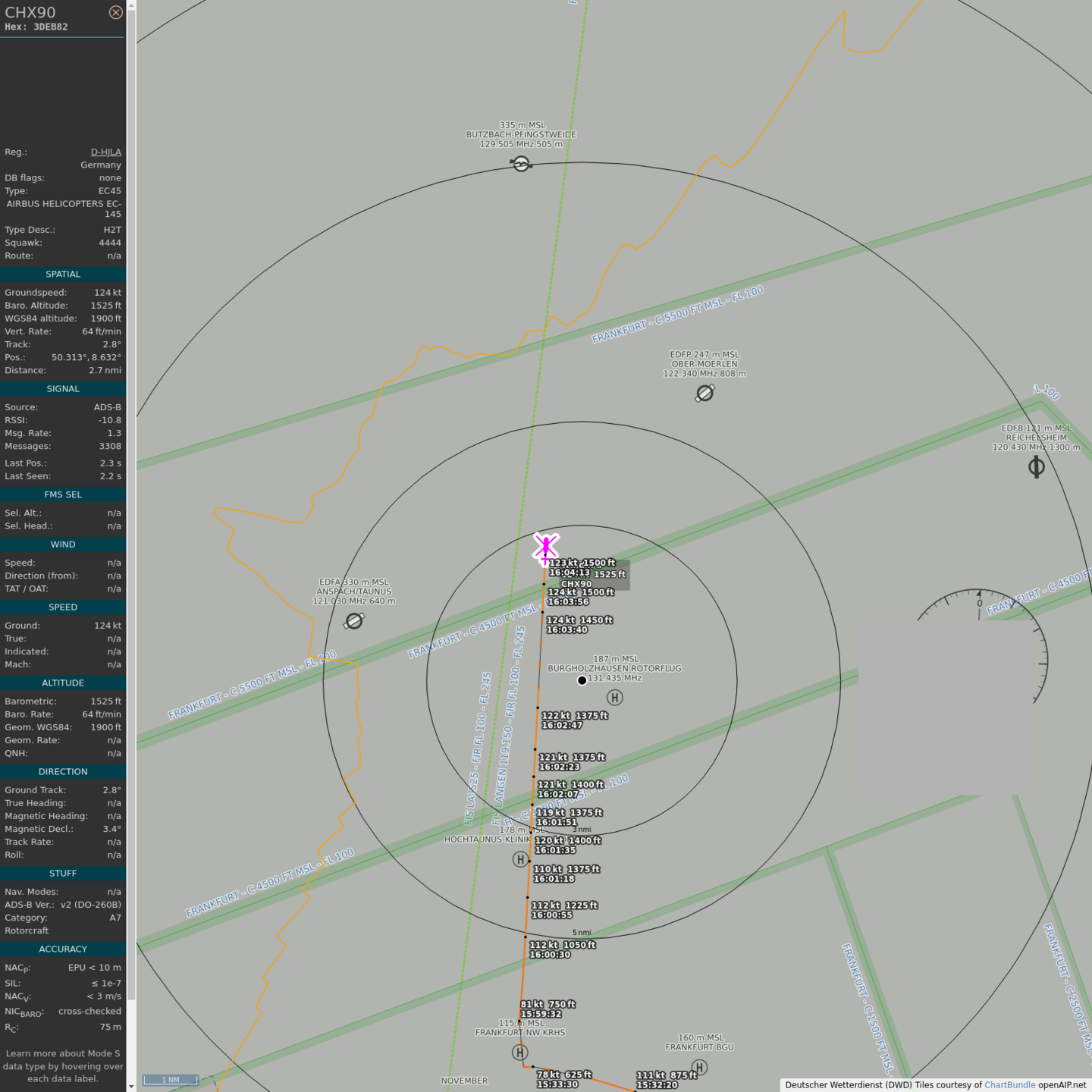
Task: Click the sidebar scrollbar down arrow
Action: click(x=131, y=1087)
